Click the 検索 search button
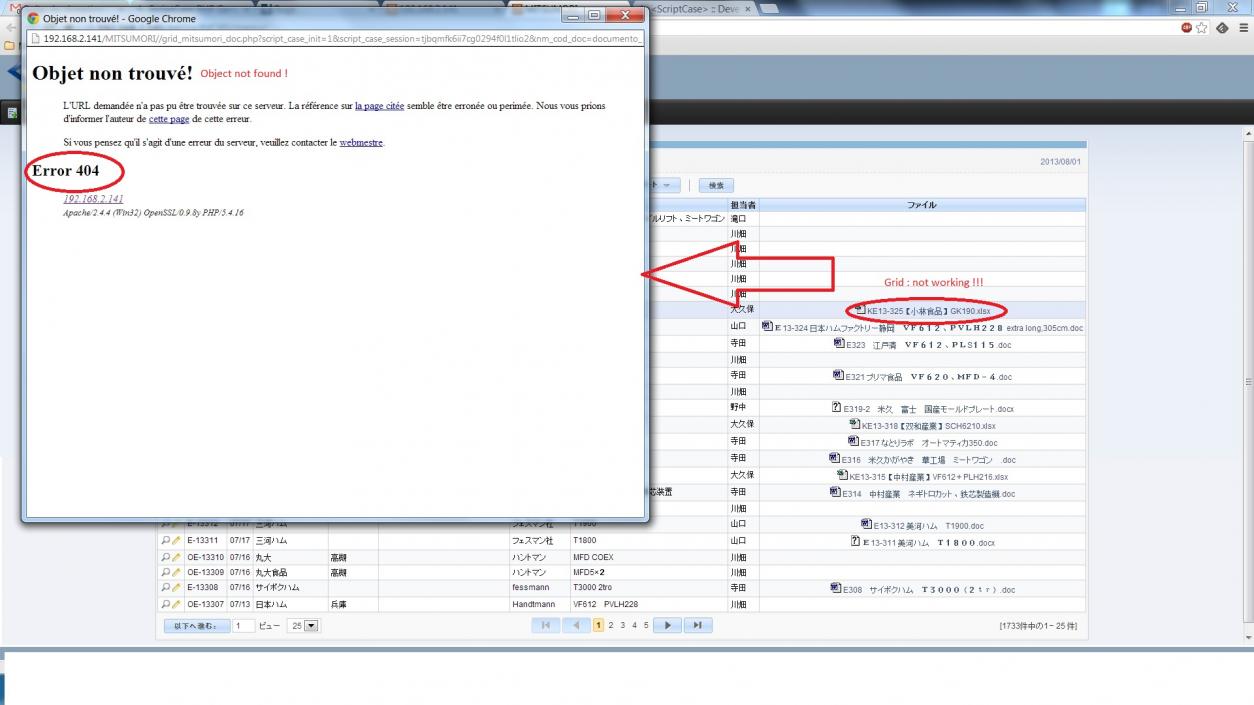 point(716,185)
